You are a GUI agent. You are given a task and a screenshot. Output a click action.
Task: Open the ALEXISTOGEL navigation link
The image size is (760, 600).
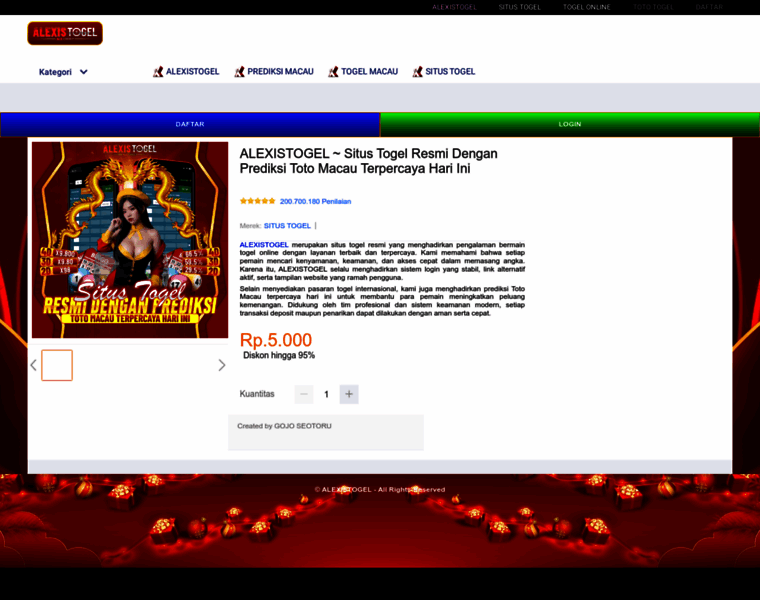192,72
